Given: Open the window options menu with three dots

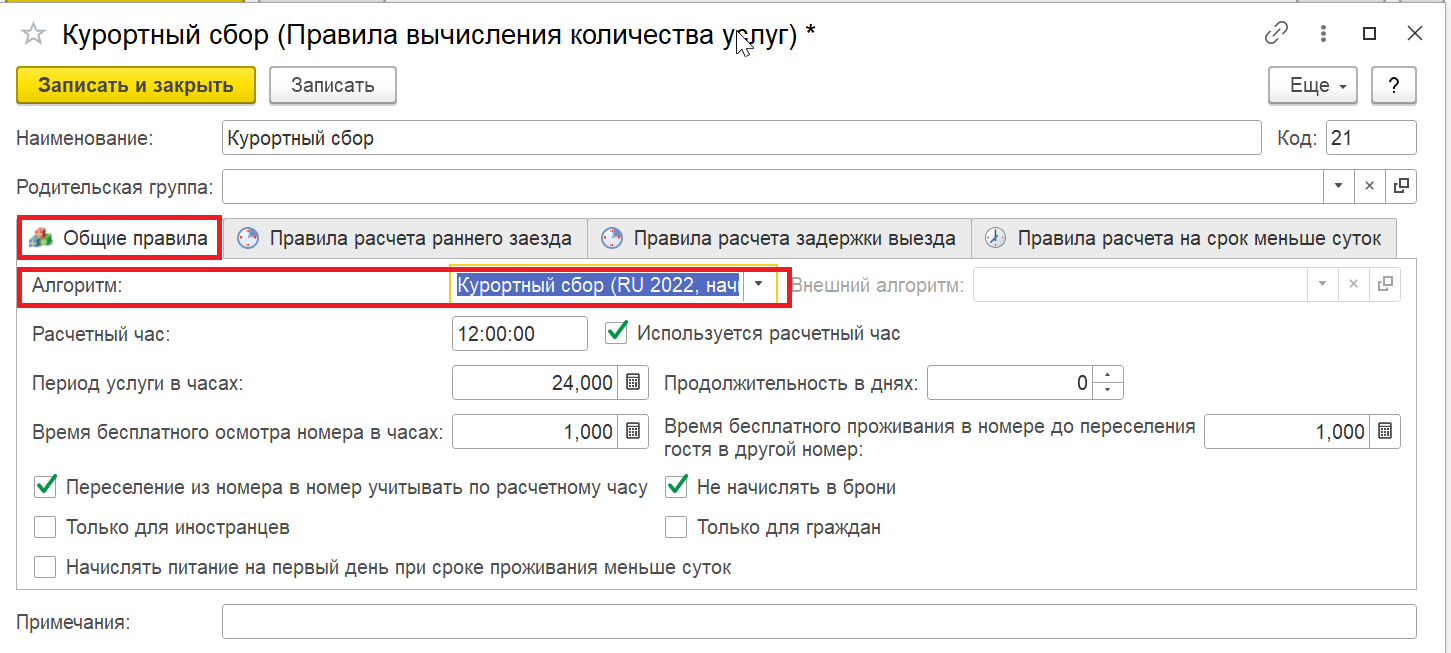Looking at the screenshot, I should 1323,33.
